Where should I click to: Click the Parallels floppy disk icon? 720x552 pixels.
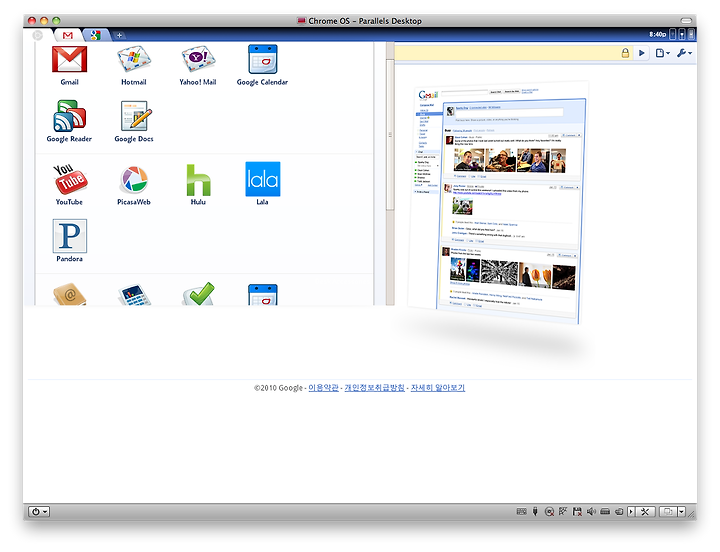point(577,512)
